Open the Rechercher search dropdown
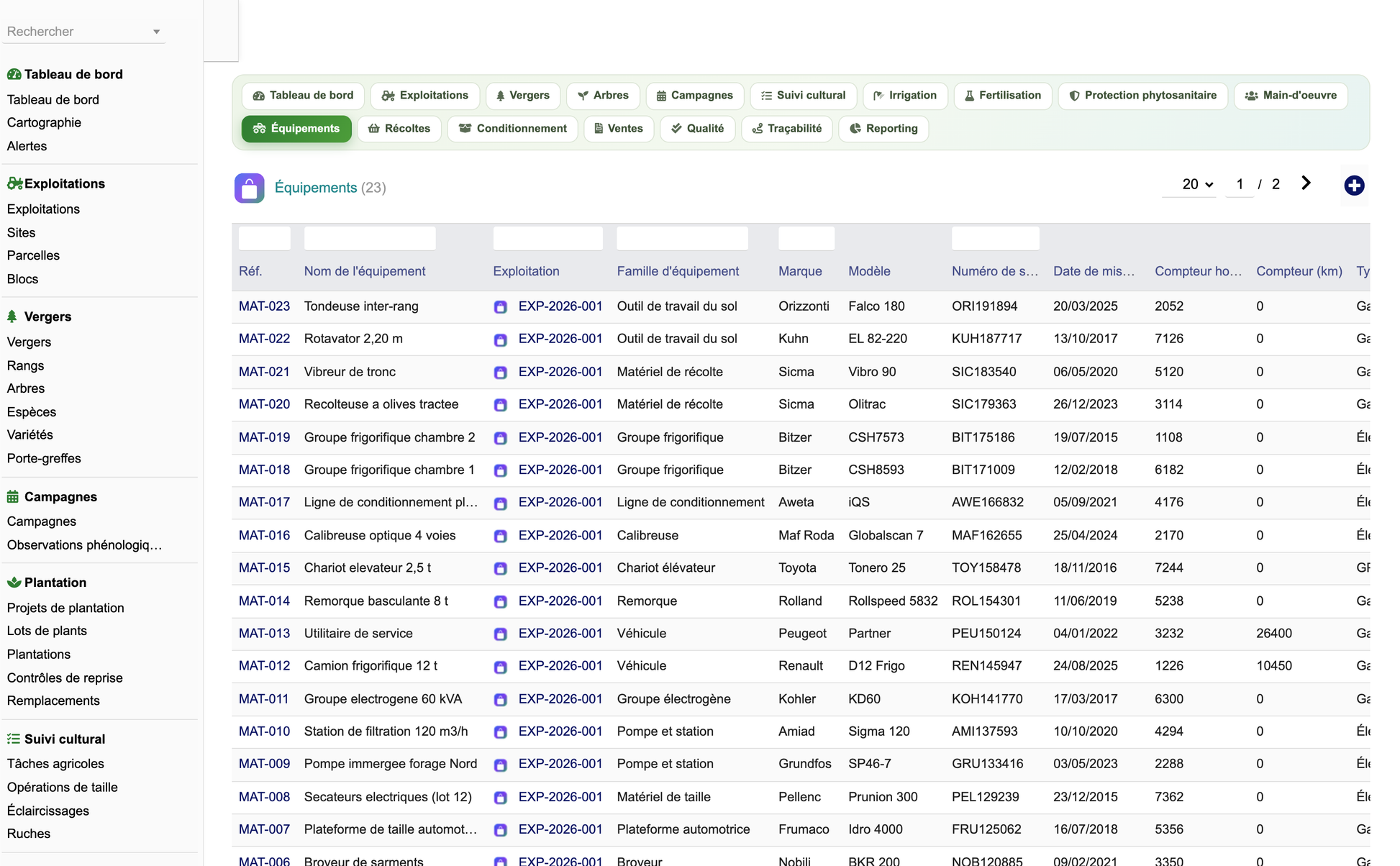1400x866 pixels. click(84, 32)
